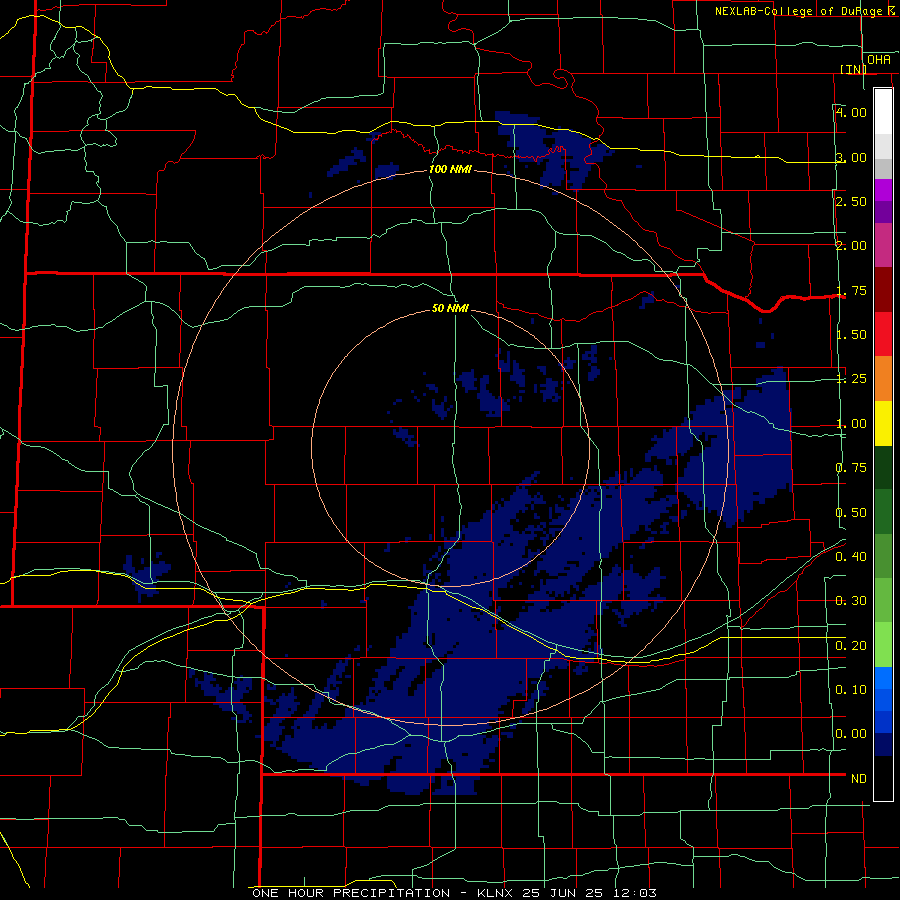This screenshot has width=900, height=900.
Task: Click the "2.50" legend value
Action: pyautogui.click(x=851, y=201)
